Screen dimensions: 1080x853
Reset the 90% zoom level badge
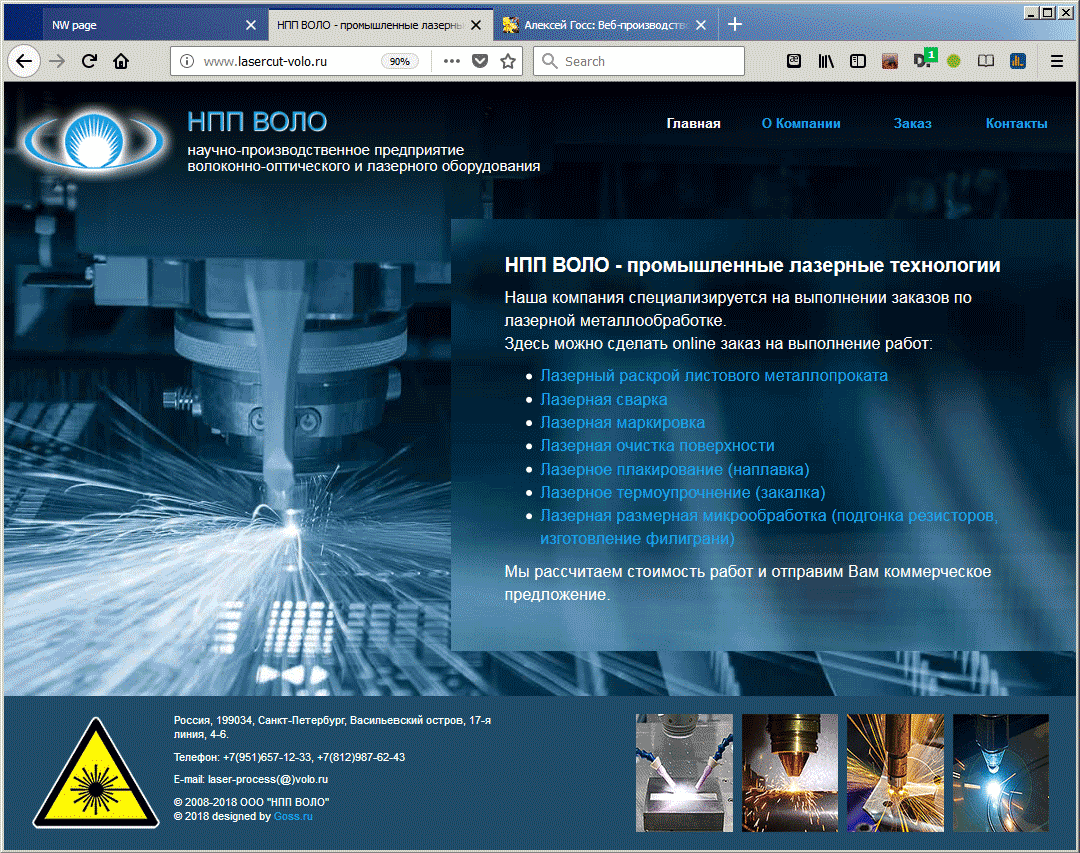[x=399, y=61]
